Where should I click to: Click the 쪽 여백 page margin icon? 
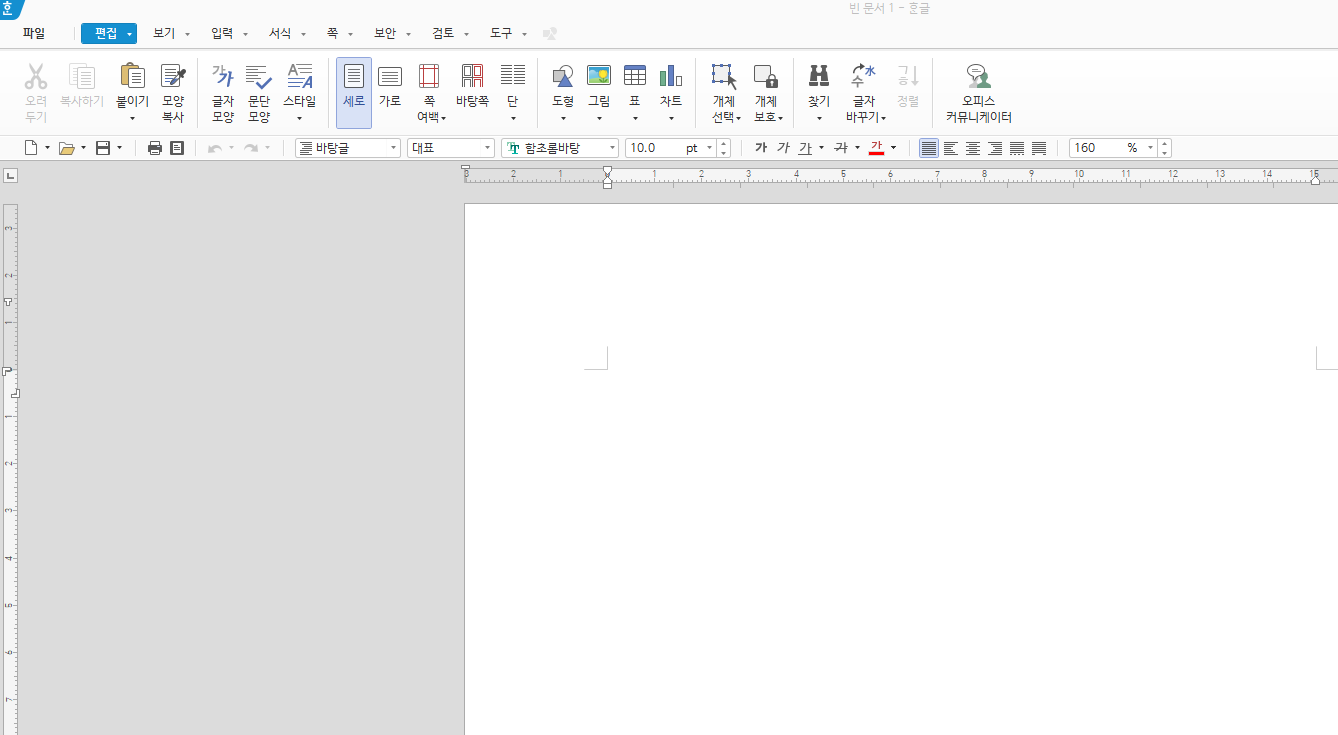pos(429,77)
